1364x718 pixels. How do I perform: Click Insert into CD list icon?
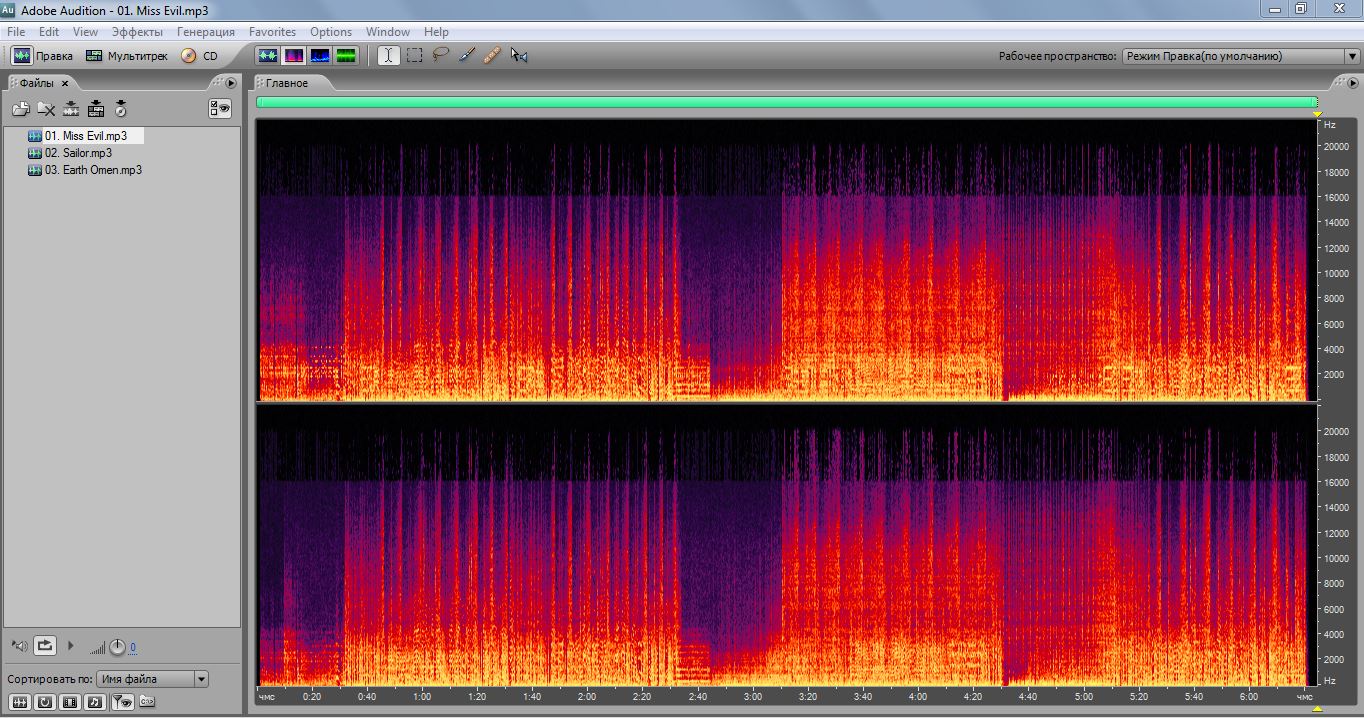click(120, 109)
